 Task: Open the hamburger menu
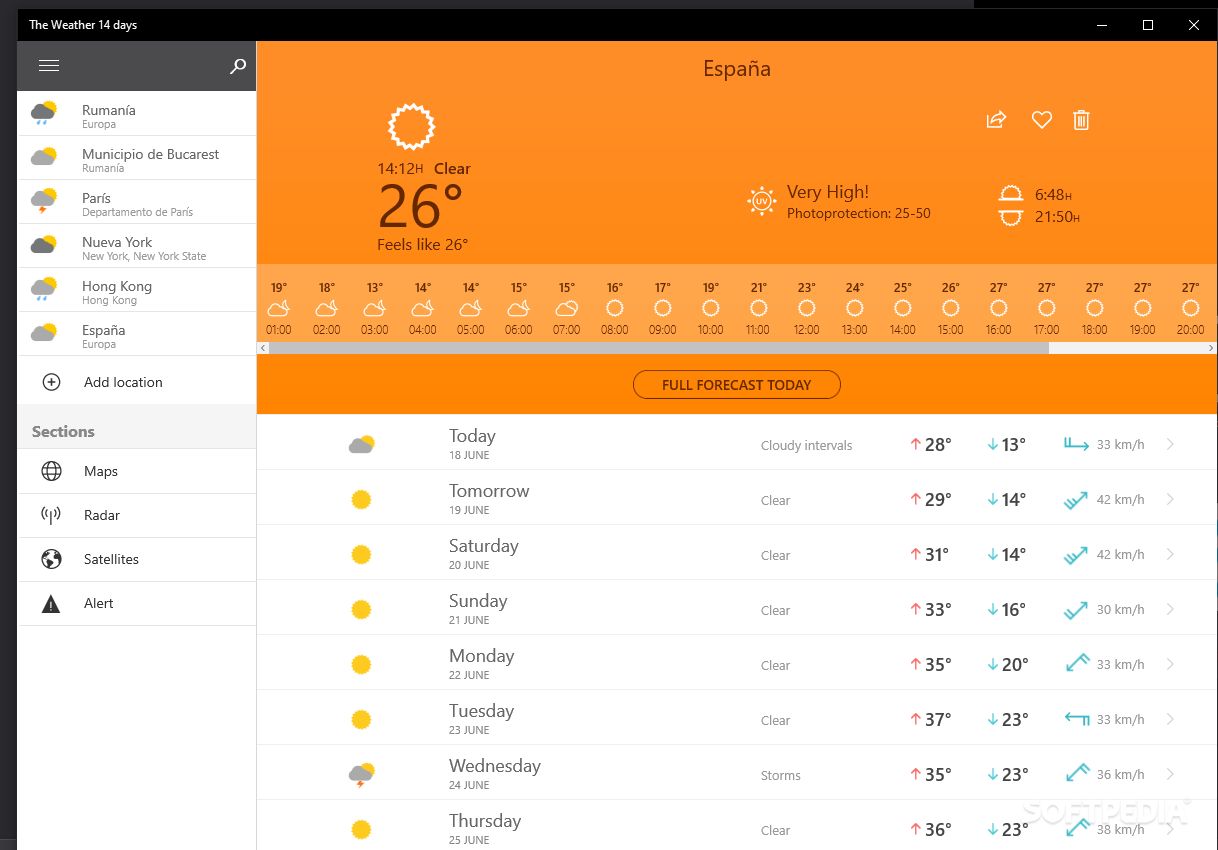click(49, 66)
